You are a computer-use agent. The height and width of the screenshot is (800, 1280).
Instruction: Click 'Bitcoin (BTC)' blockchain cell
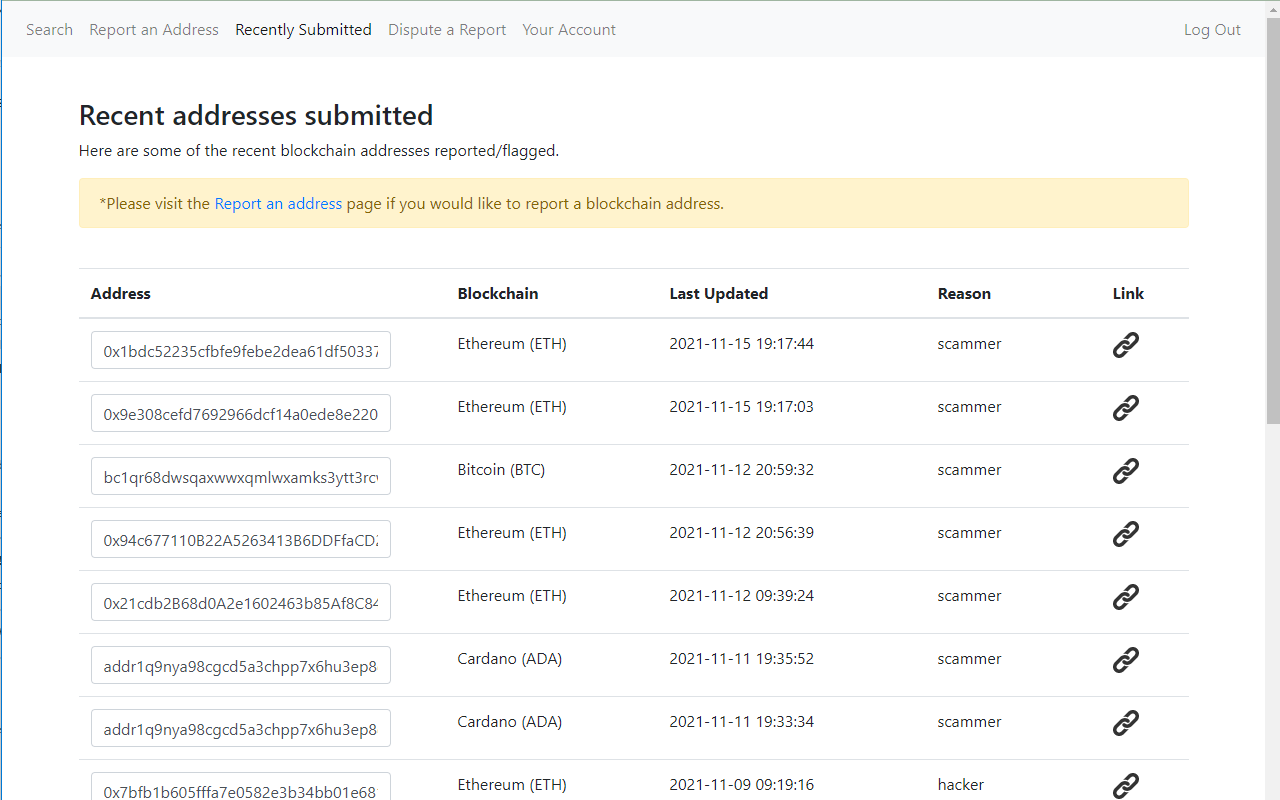tap(501, 470)
